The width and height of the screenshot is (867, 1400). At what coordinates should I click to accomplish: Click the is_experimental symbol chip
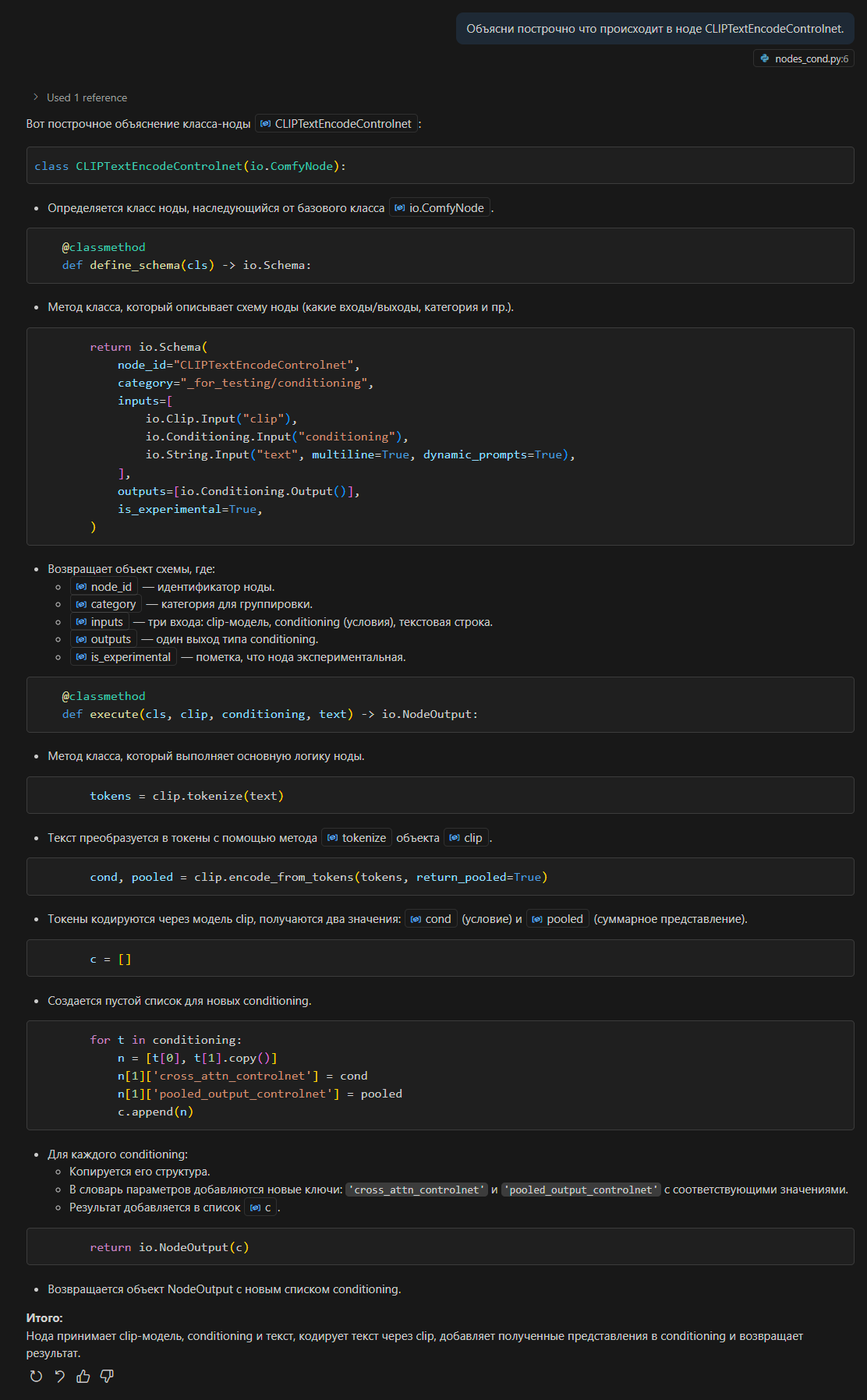click(x=123, y=657)
